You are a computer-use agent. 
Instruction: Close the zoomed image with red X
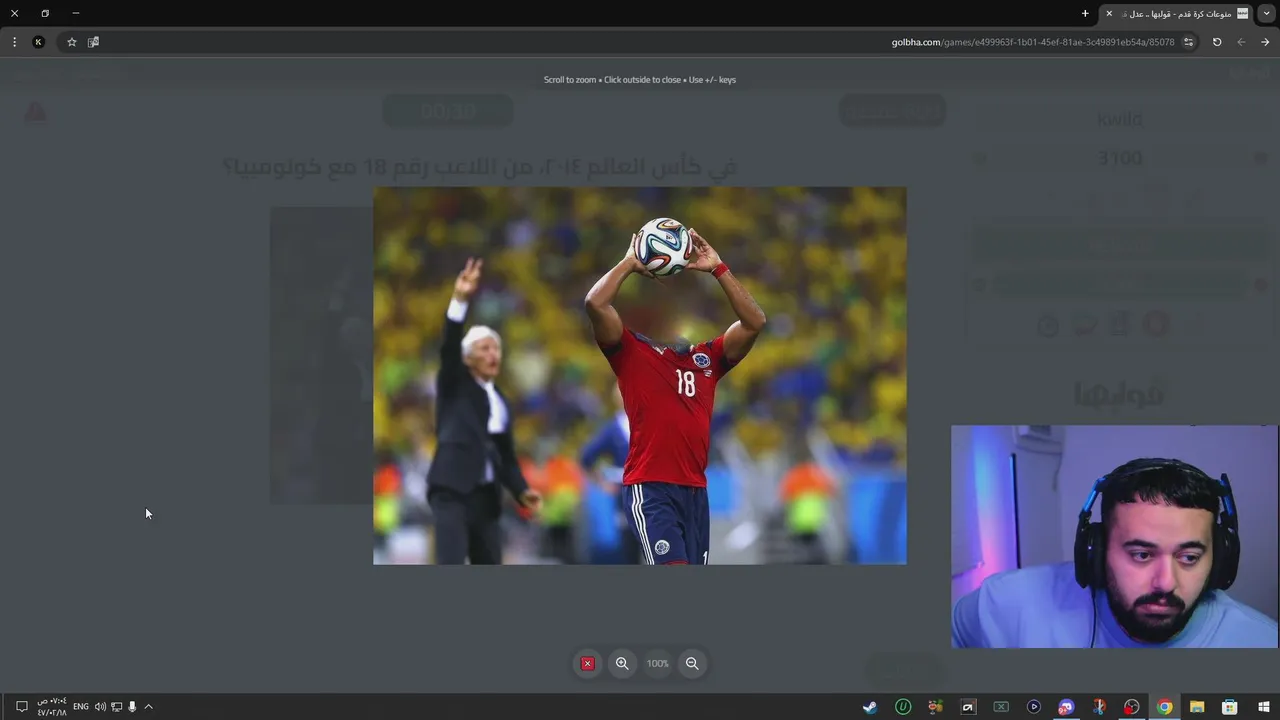pos(587,663)
